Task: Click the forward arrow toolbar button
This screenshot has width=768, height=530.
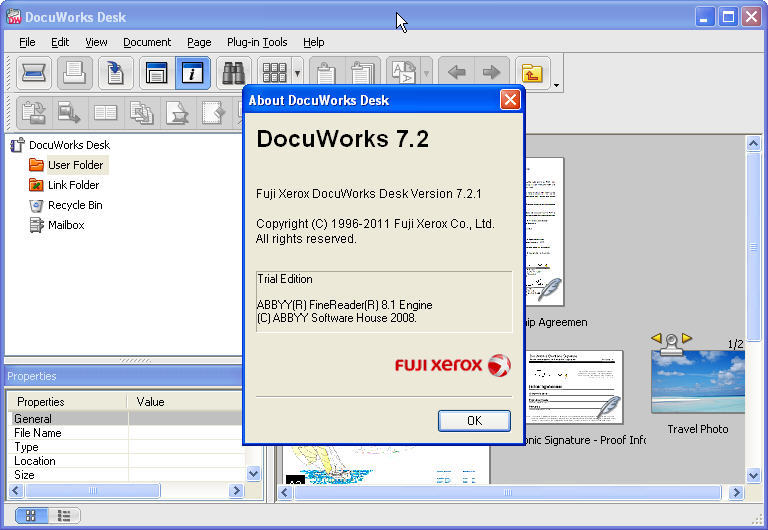Action: (491, 72)
